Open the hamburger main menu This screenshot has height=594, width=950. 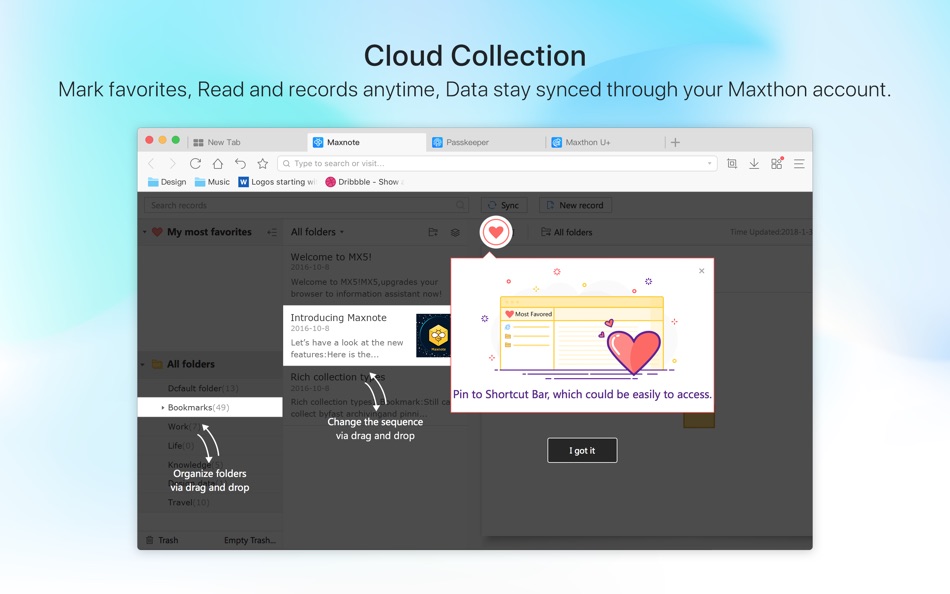pyautogui.click(x=799, y=164)
